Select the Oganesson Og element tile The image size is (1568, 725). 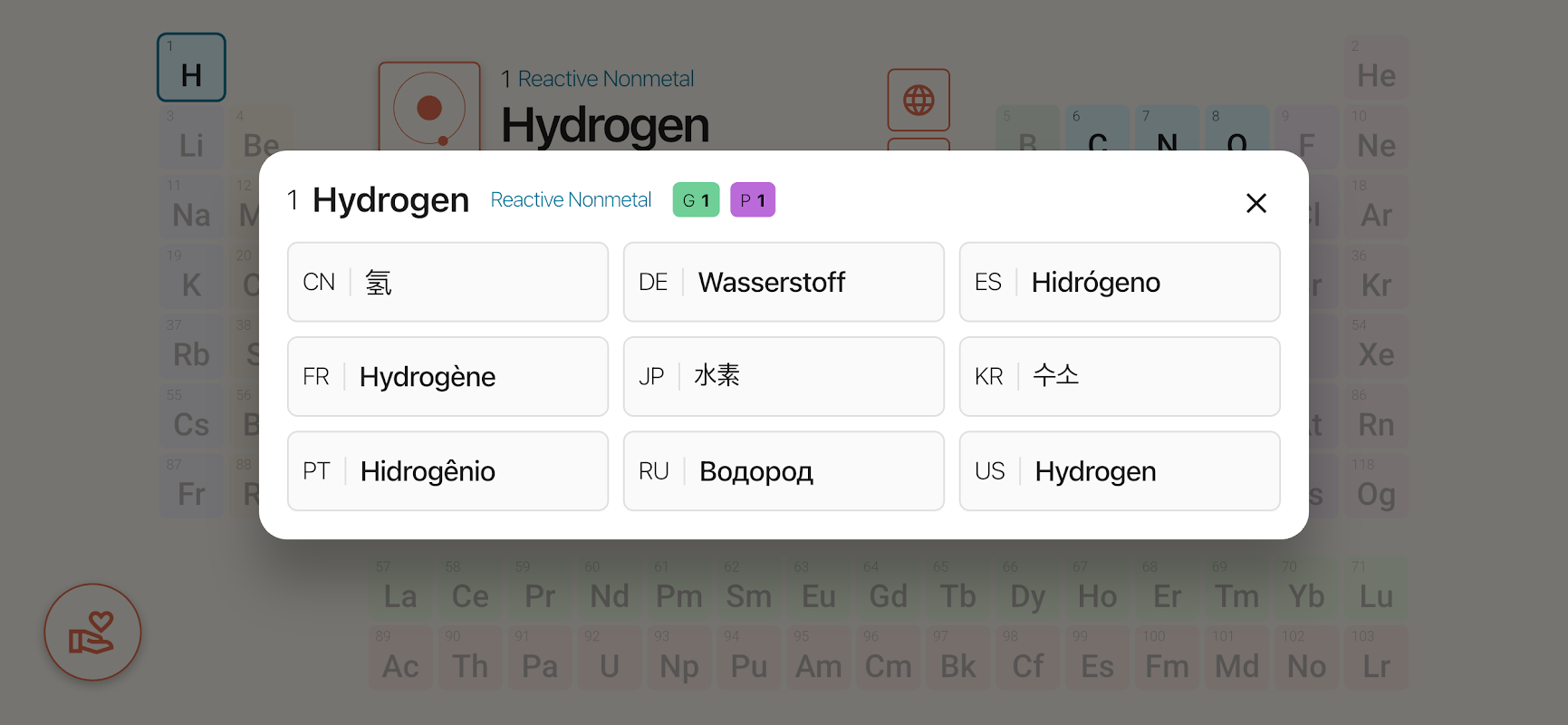(x=1376, y=487)
